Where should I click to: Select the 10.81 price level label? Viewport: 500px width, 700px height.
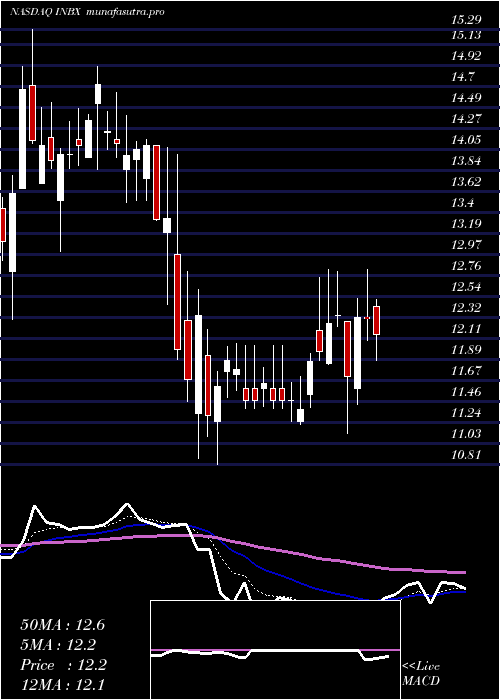click(x=466, y=455)
